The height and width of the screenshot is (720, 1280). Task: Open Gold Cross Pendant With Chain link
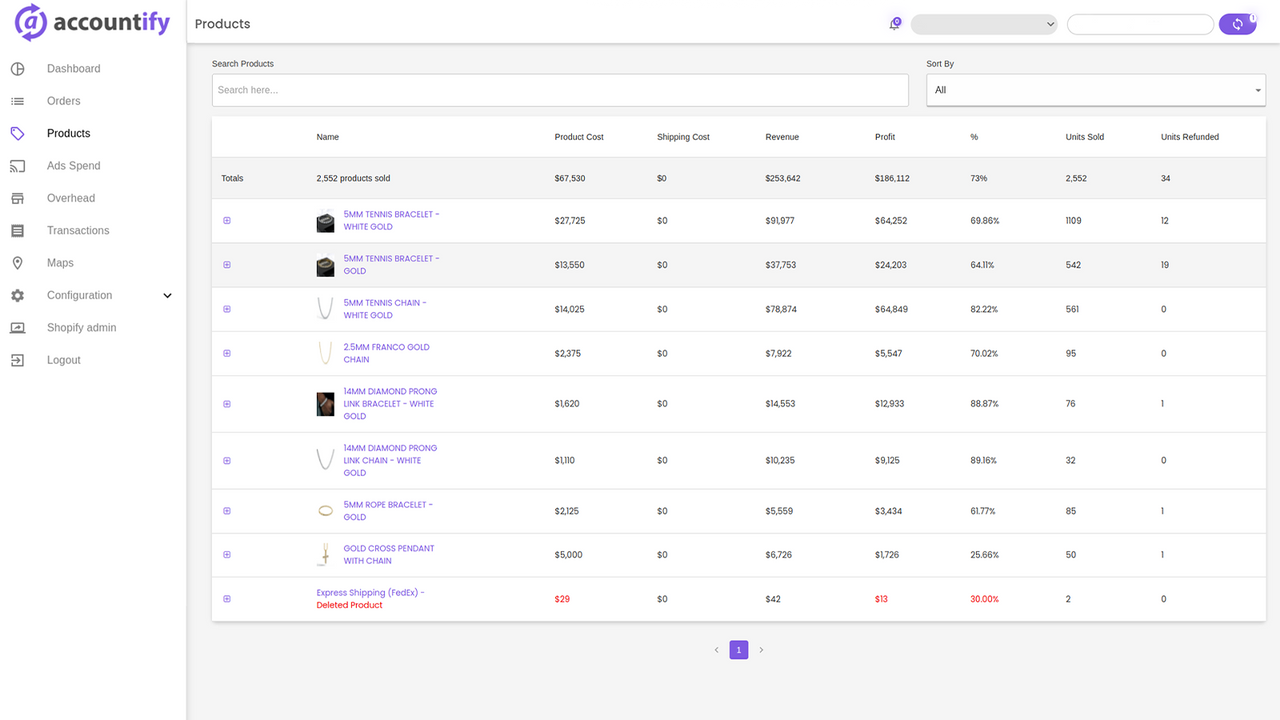pos(389,555)
